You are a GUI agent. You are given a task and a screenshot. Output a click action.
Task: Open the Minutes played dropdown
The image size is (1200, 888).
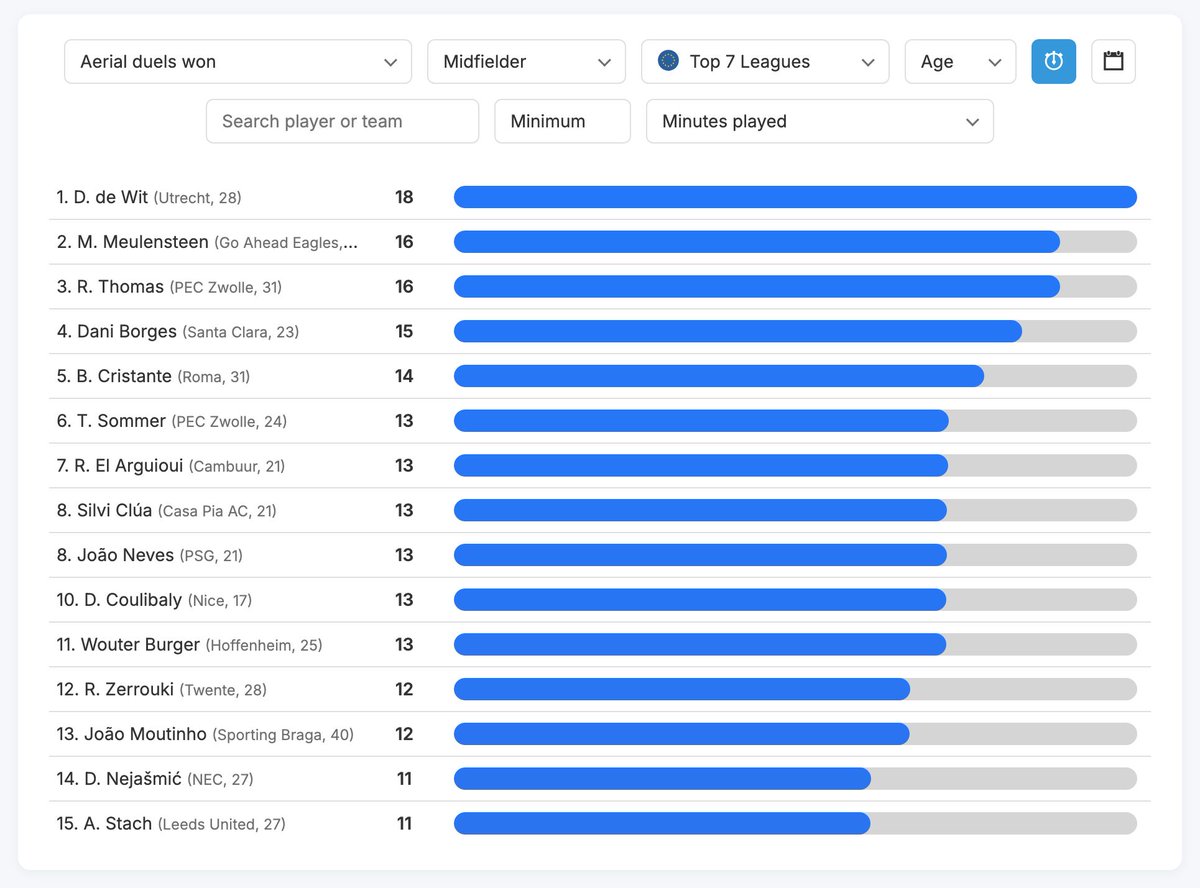[x=820, y=121]
